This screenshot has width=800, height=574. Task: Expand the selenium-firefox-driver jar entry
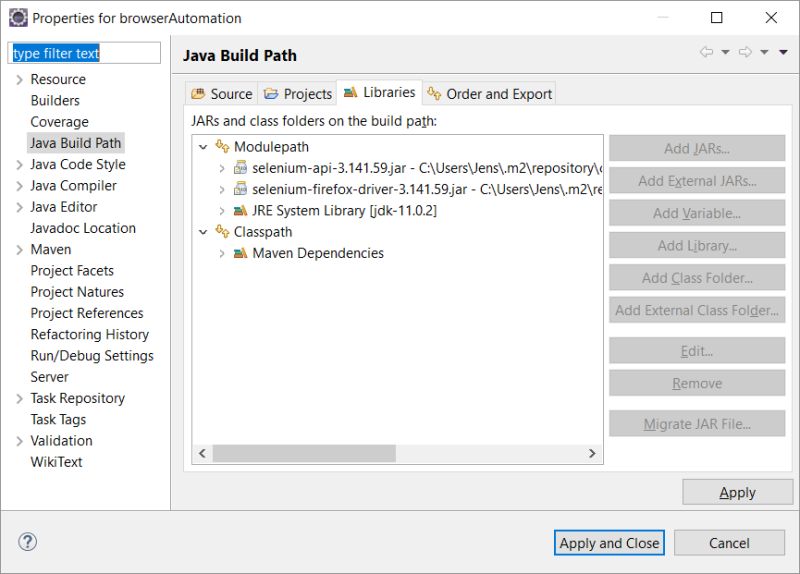click(221, 189)
